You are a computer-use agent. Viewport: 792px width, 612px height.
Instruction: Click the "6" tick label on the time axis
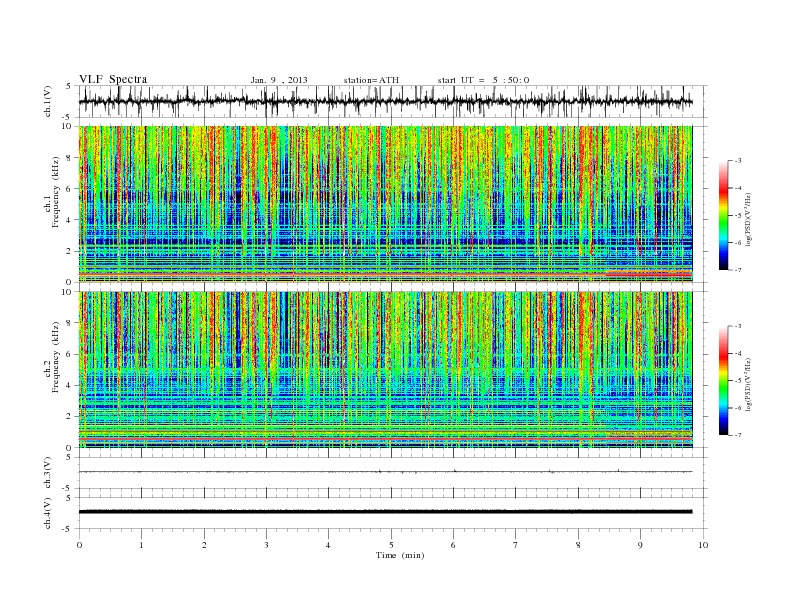(x=453, y=545)
